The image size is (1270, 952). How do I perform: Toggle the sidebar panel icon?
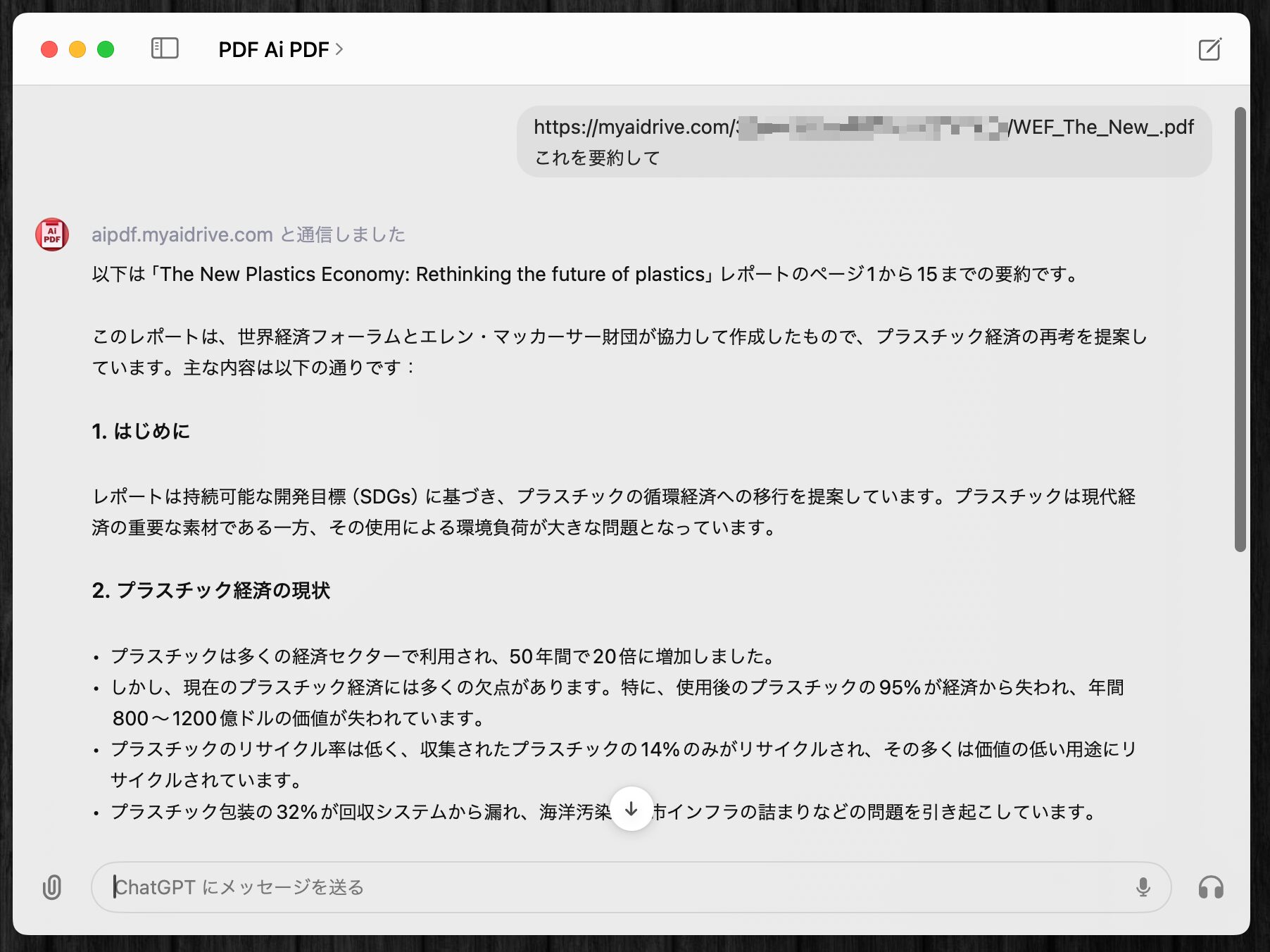(165, 49)
